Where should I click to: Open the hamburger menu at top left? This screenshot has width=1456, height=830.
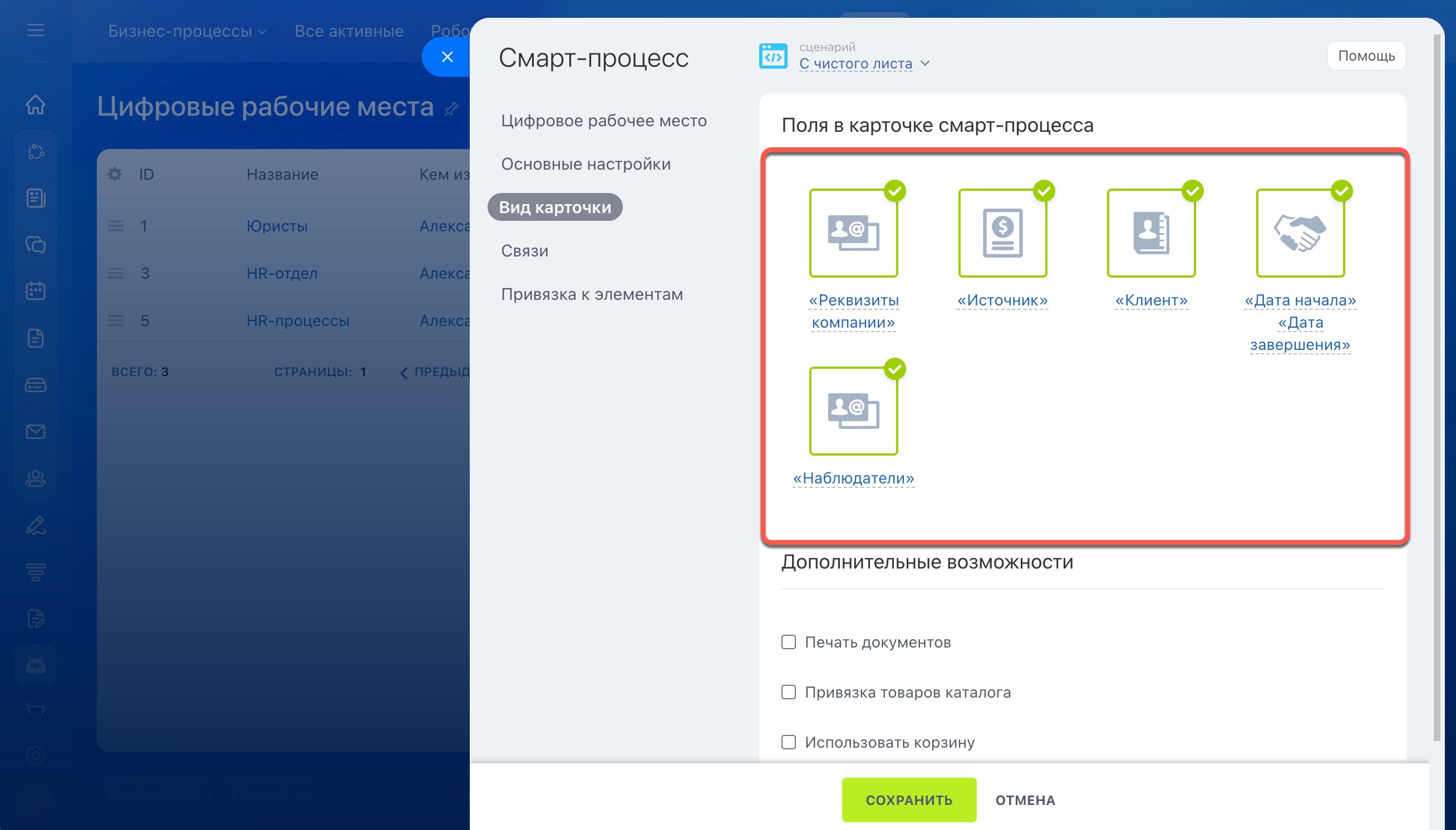(36, 30)
